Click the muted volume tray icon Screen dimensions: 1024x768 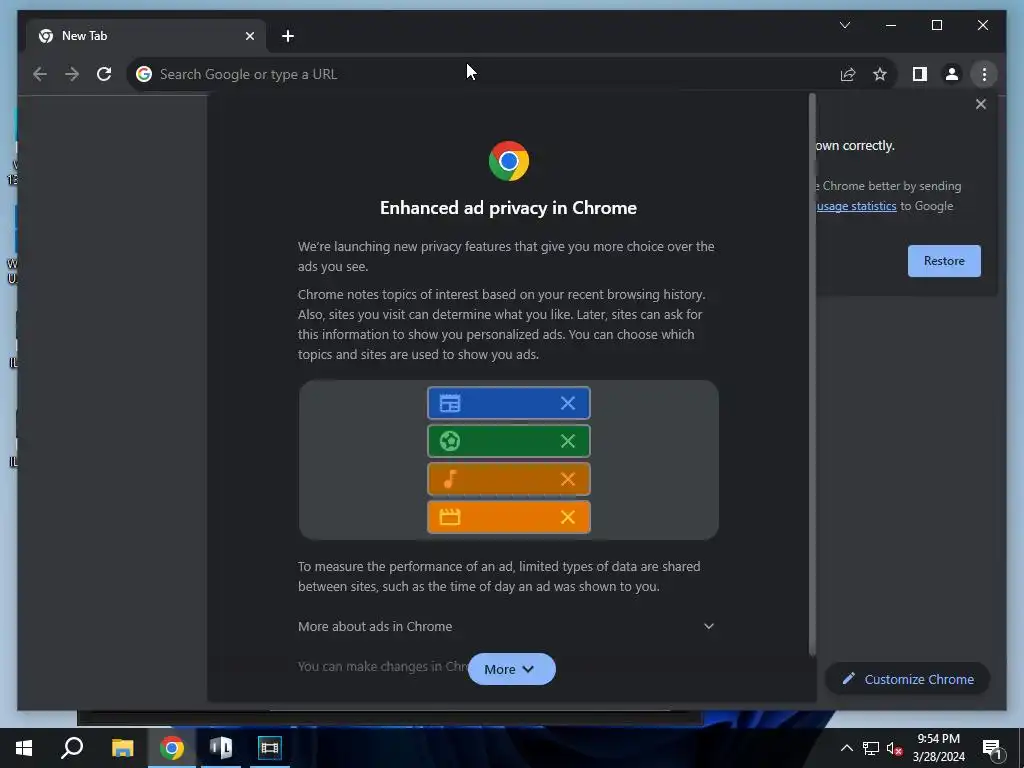coord(895,748)
